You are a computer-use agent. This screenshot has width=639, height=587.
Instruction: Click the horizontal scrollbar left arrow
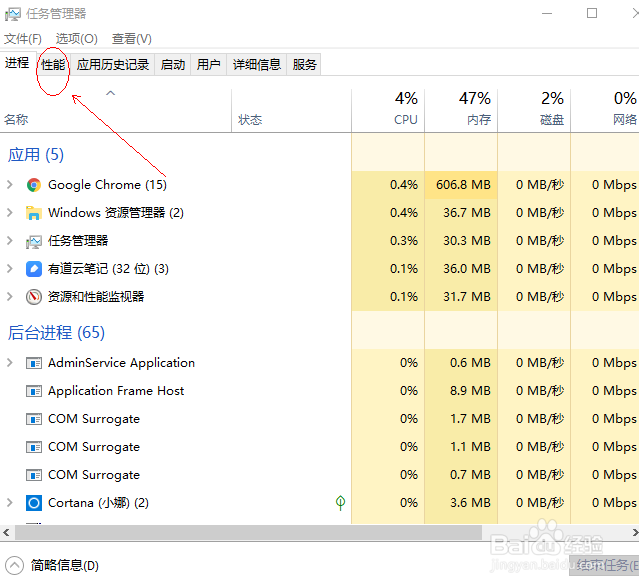click(6, 532)
